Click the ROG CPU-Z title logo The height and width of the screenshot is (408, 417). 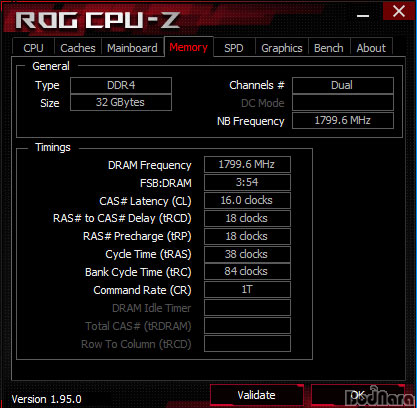tap(98, 21)
